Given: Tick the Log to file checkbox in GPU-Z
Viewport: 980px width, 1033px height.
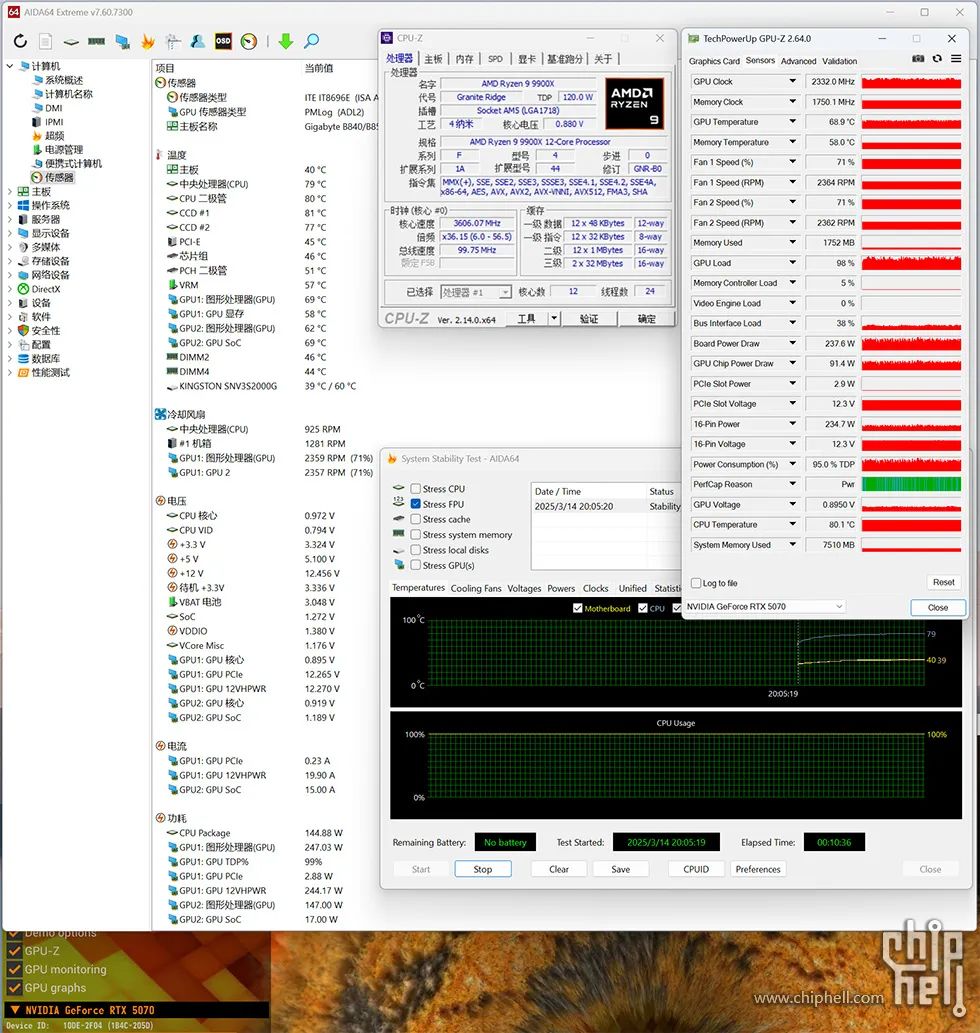Looking at the screenshot, I should click(696, 583).
